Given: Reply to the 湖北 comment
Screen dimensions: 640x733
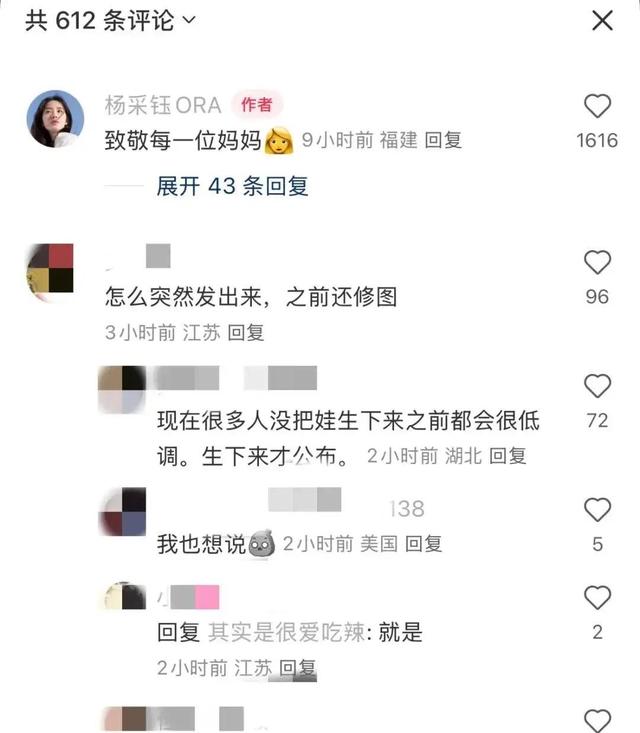Looking at the screenshot, I should coord(508,456).
